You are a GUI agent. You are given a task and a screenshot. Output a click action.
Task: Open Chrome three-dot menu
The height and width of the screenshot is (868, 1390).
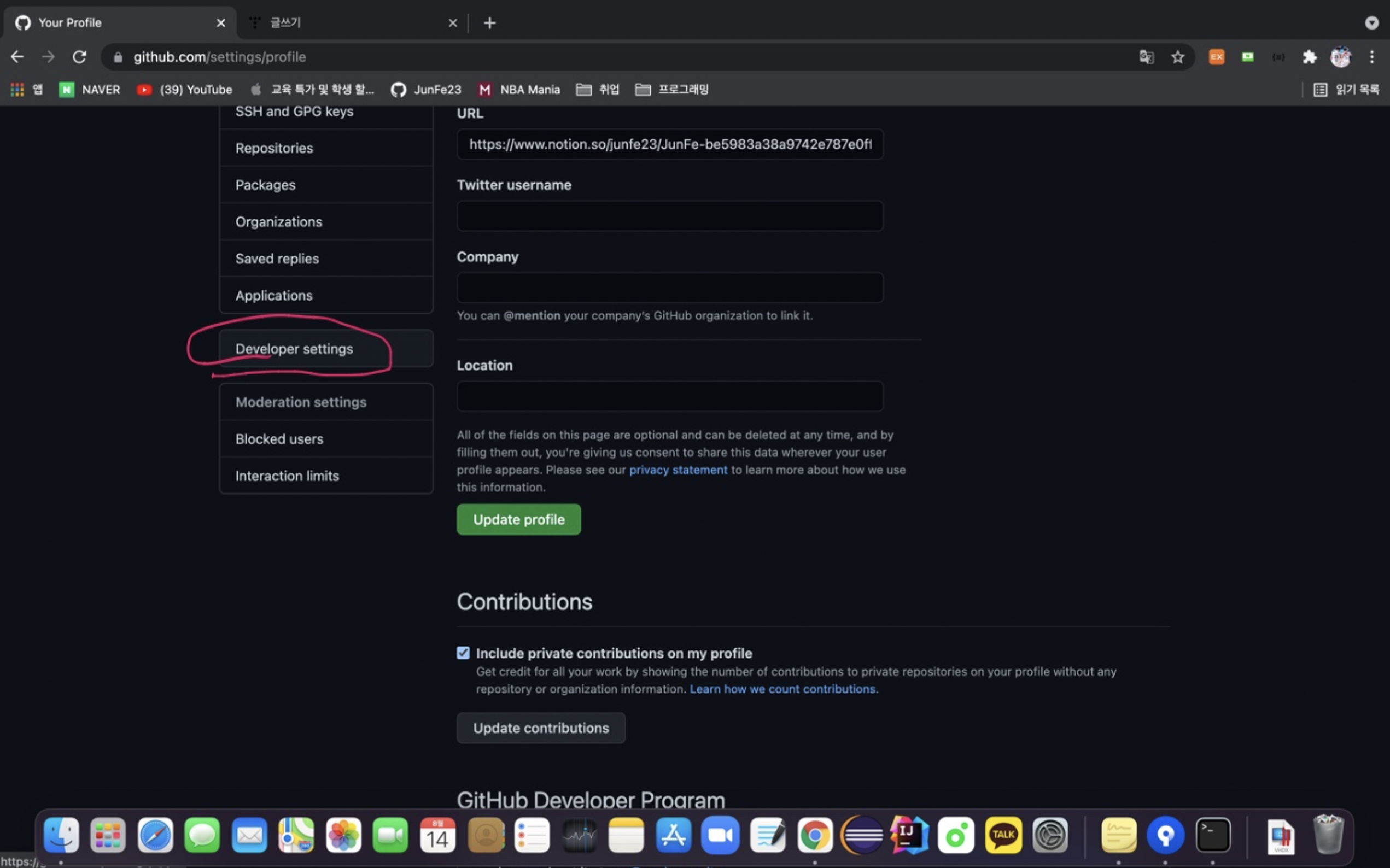(x=1371, y=57)
